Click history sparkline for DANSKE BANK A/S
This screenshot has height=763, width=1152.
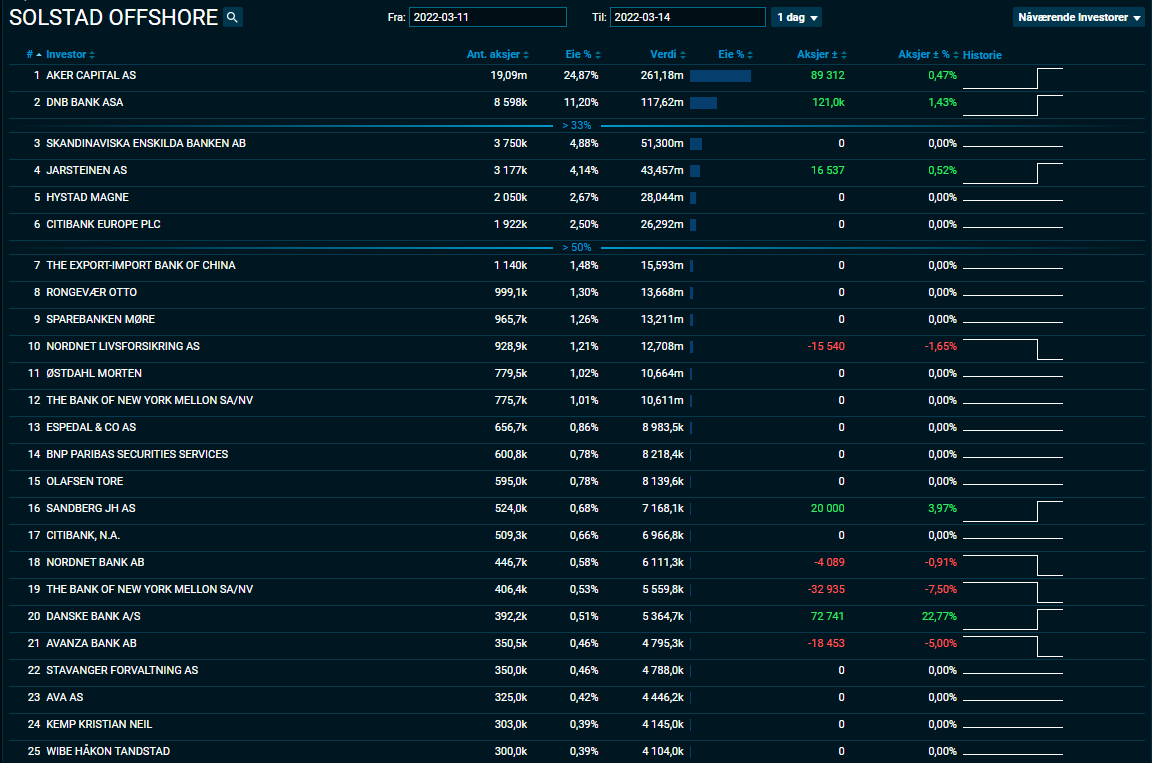click(1012, 619)
